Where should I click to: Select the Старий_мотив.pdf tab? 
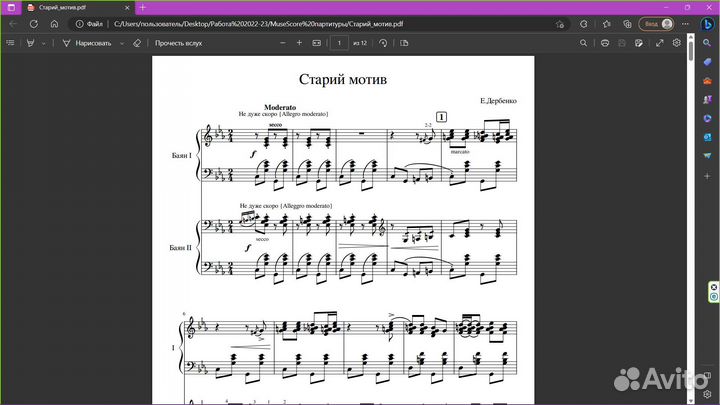(x=68, y=7)
